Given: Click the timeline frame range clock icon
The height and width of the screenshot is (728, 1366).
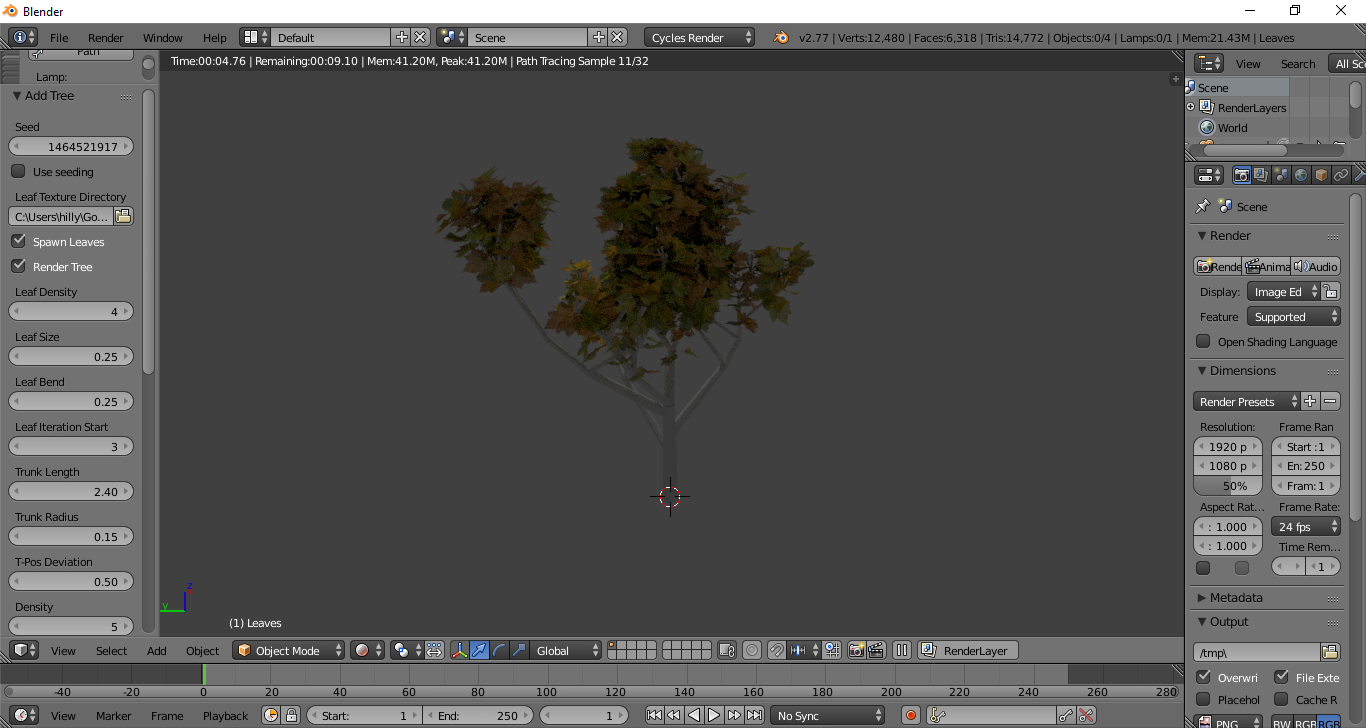Looking at the screenshot, I should click(x=271, y=715).
